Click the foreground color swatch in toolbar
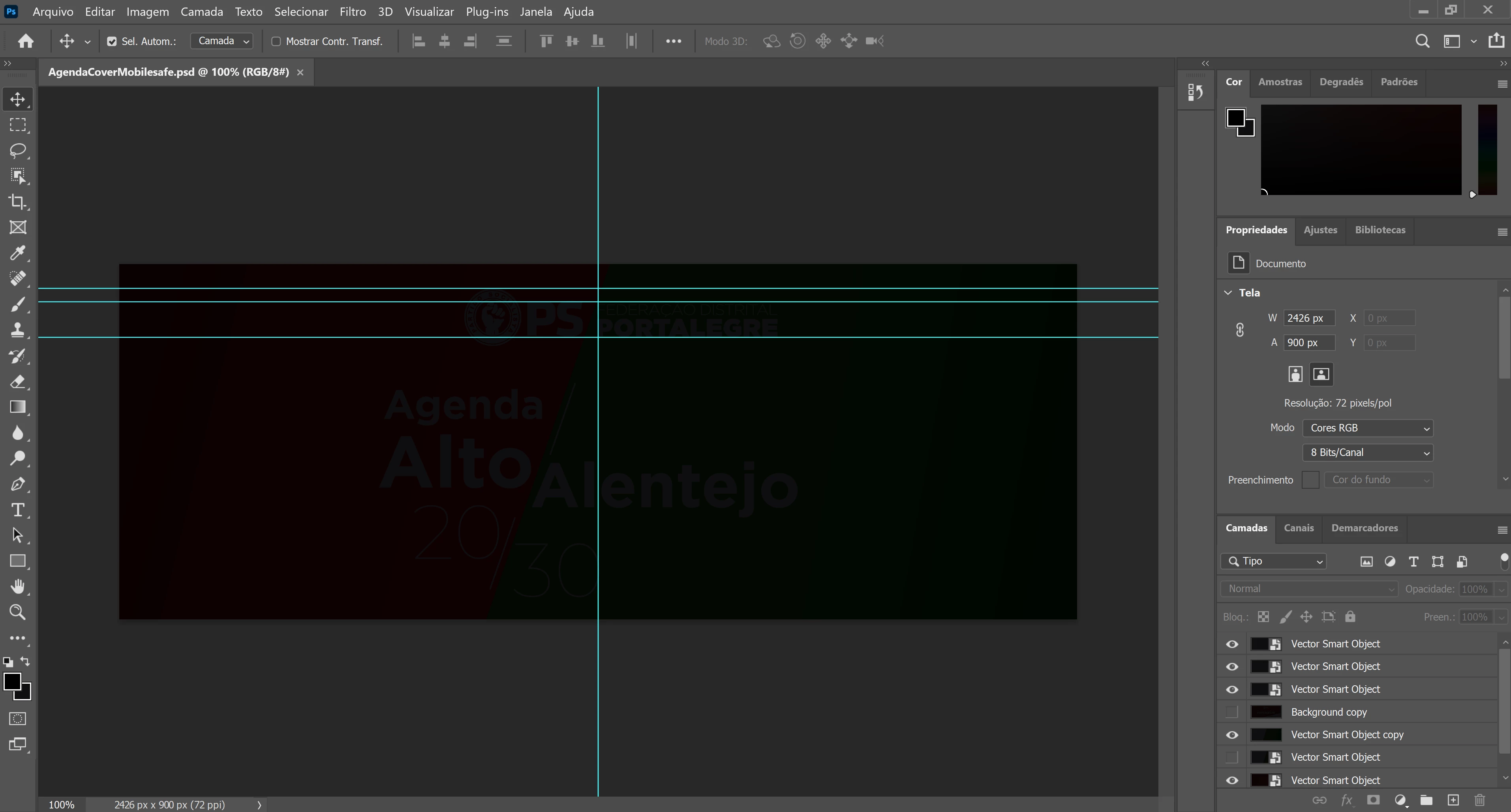The width and height of the screenshot is (1511, 812). click(11, 682)
